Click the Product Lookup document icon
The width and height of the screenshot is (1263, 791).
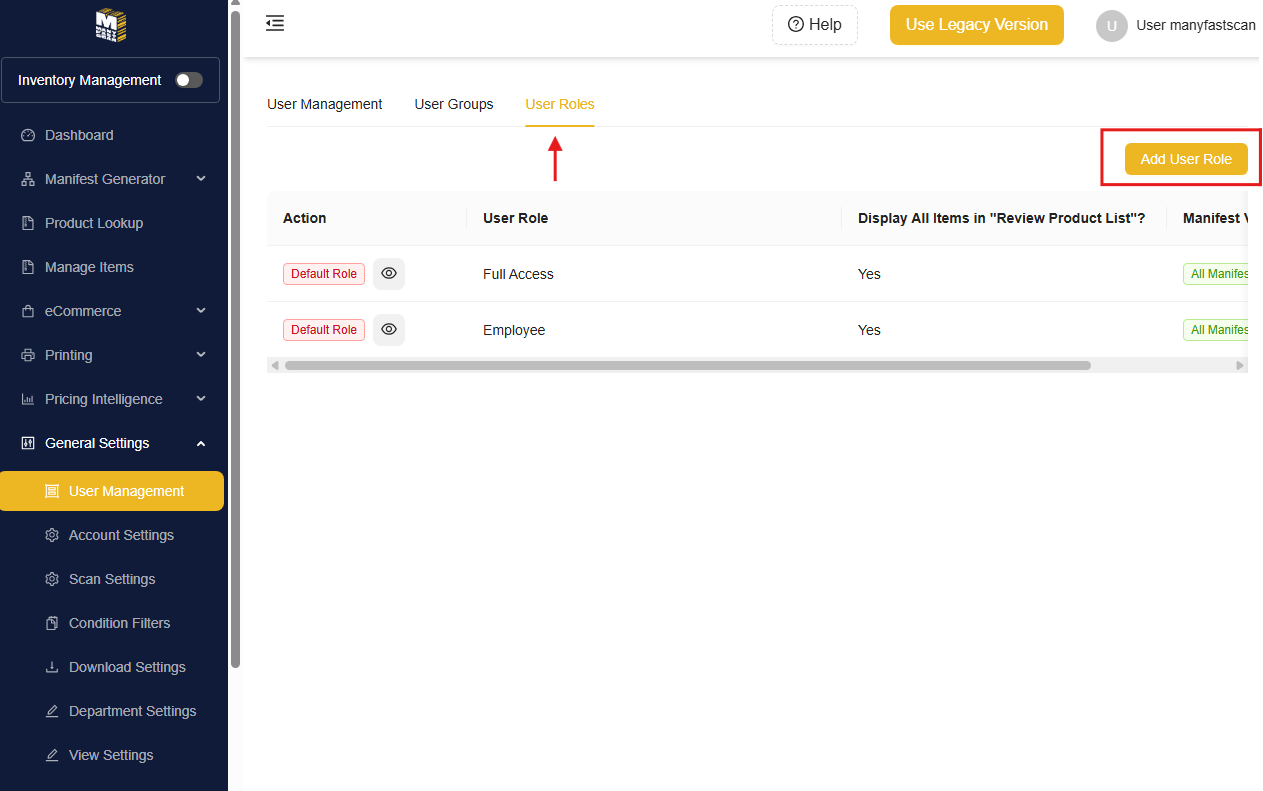click(28, 223)
